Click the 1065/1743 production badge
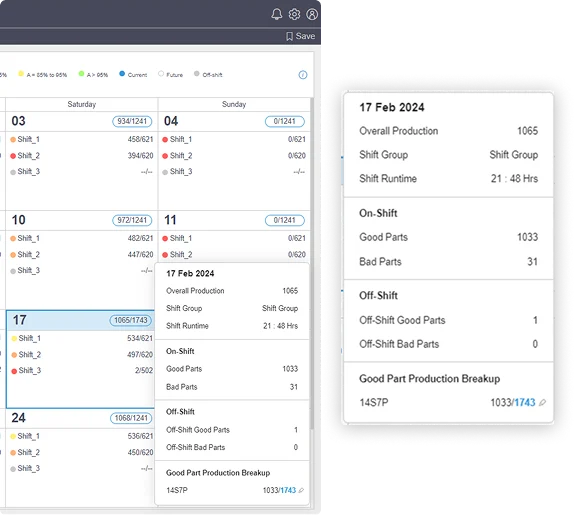575x515 pixels. tap(131, 320)
